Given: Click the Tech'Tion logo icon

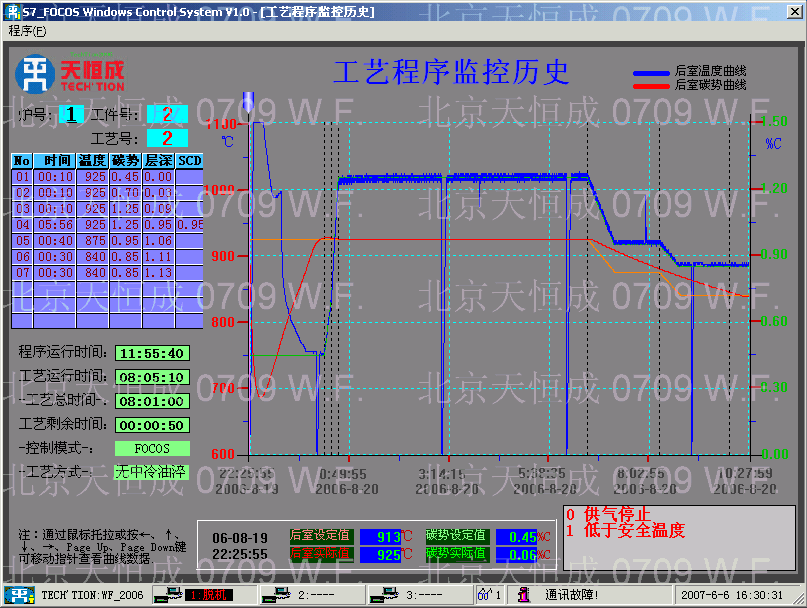Looking at the screenshot, I should click(x=35, y=73).
